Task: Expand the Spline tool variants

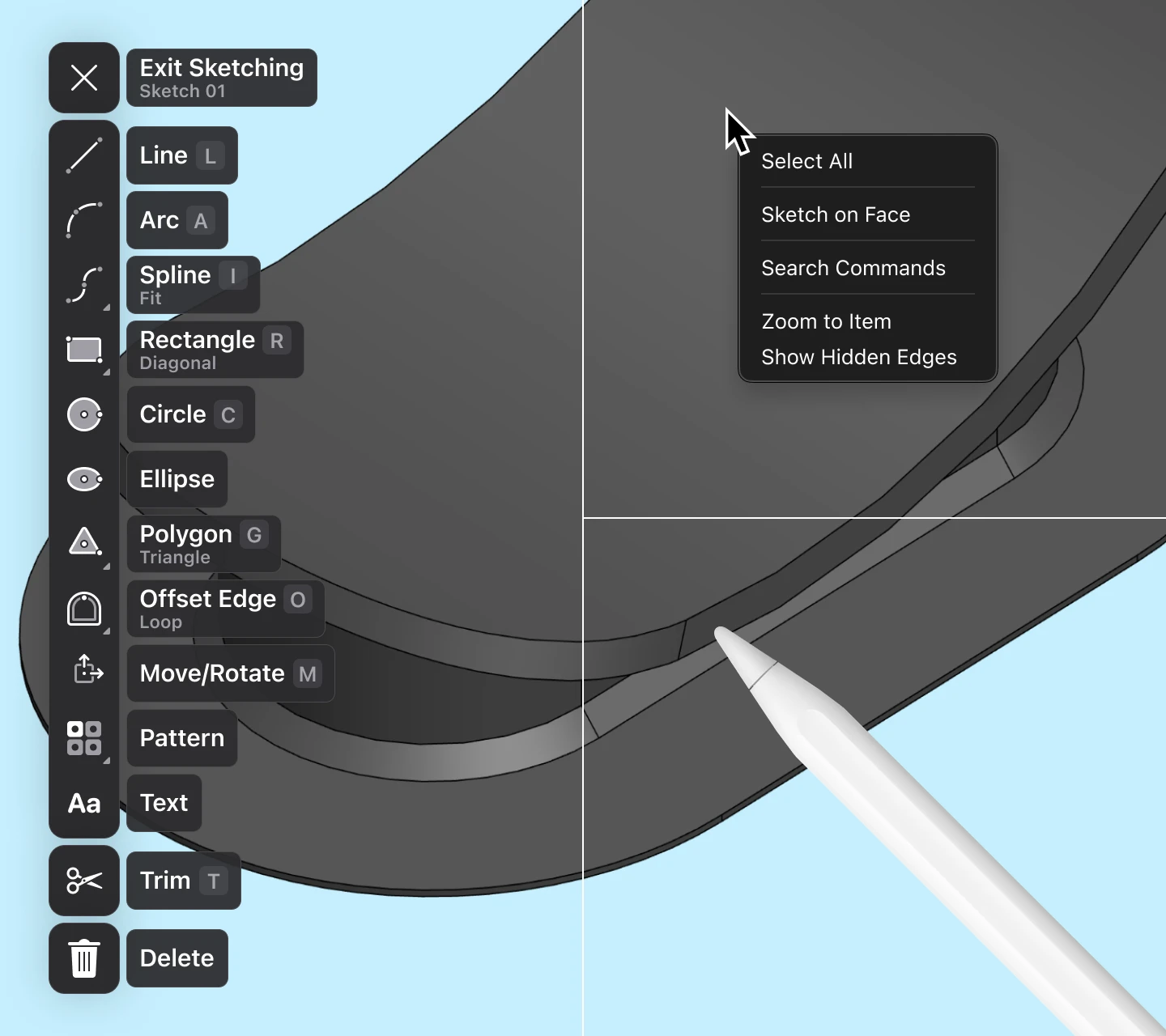Action: [x=109, y=308]
